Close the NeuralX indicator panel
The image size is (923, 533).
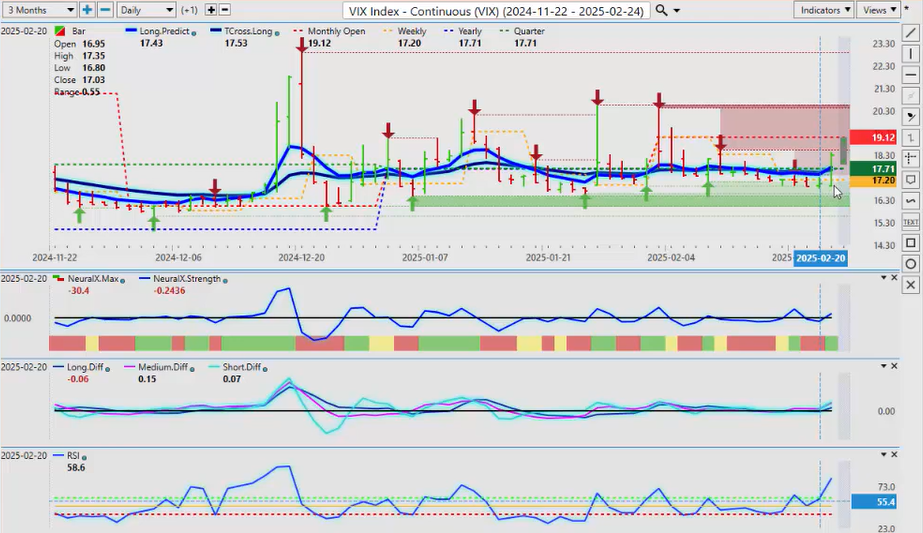(894, 277)
